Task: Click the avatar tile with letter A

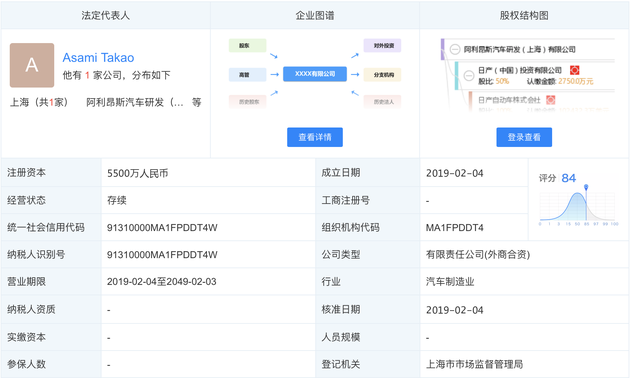Action: [x=32, y=65]
